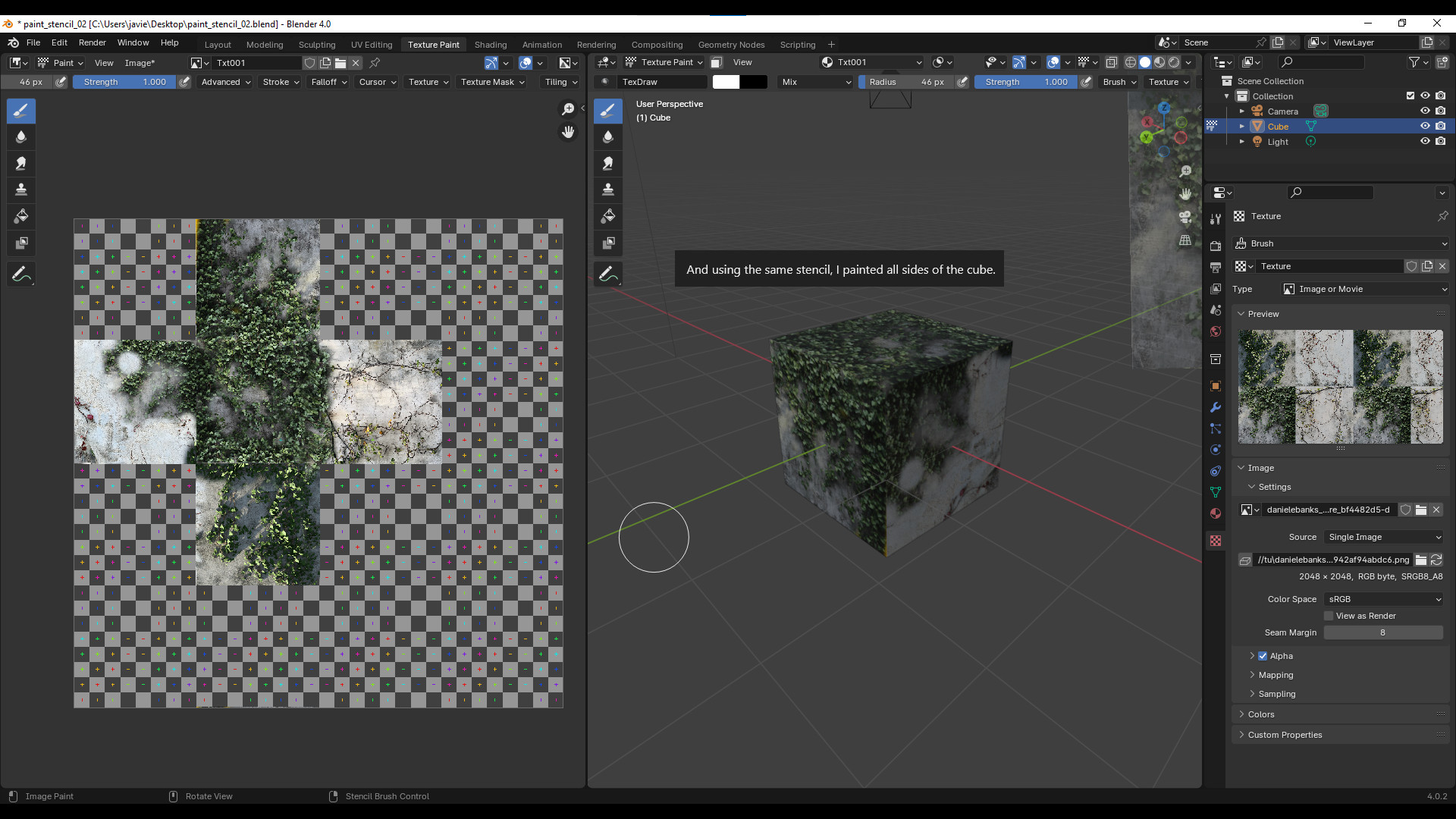Open the View Layer properties tab

point(1216,289)
